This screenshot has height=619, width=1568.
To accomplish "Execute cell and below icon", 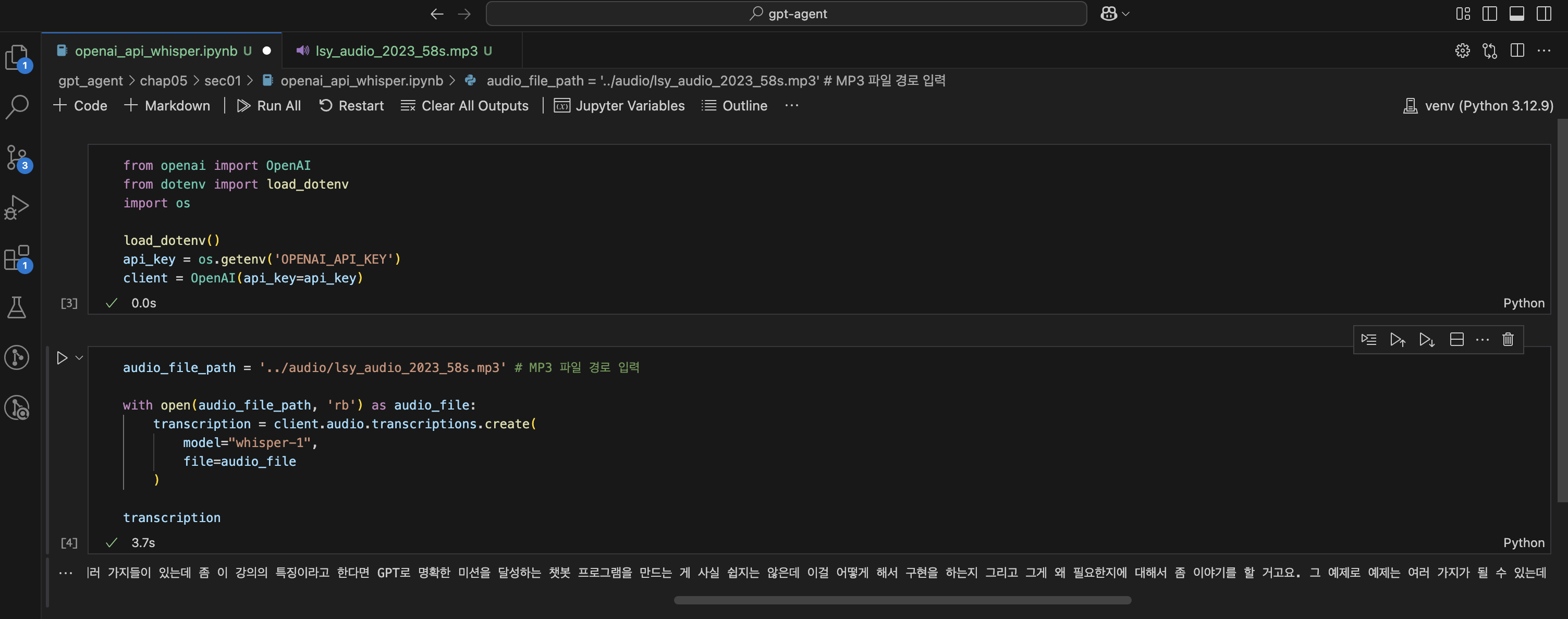I will pyautogui.click(x=1427, y=340).
